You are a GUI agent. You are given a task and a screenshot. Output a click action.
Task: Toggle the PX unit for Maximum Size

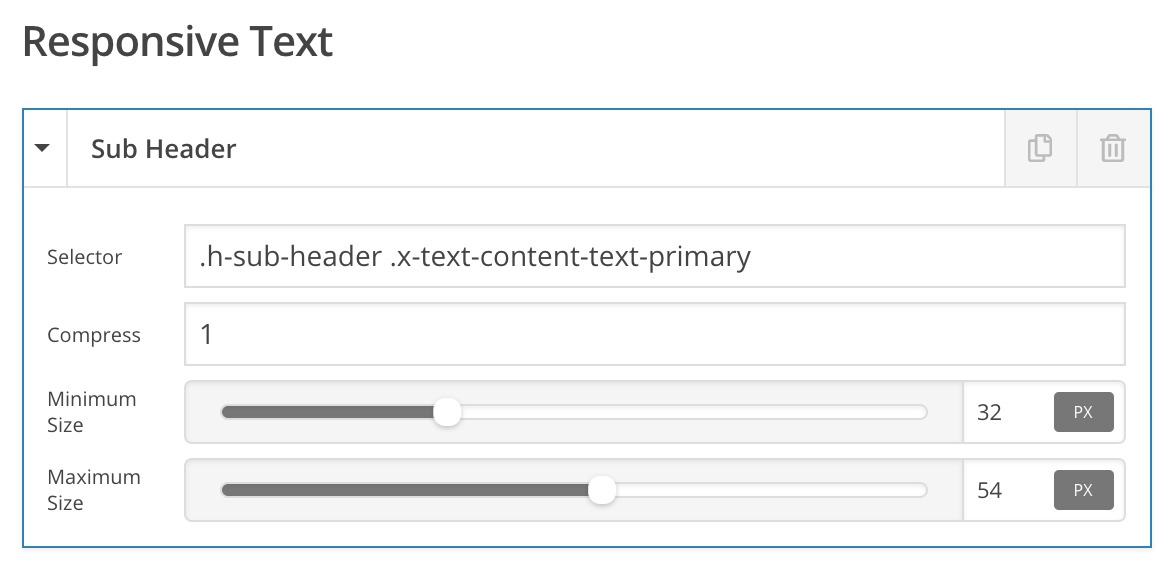tap(1083, 490)
